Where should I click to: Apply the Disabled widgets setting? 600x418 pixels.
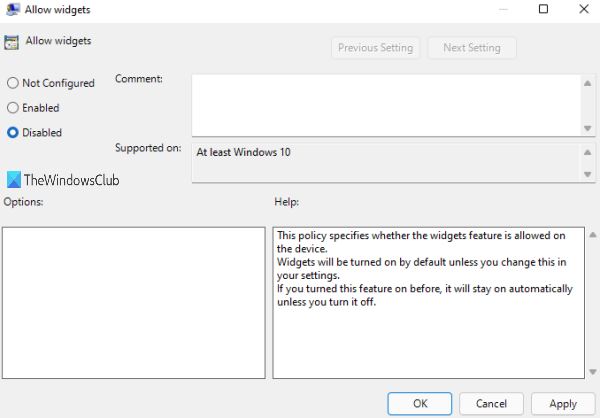pyautogui.click(x=563, y=403)
